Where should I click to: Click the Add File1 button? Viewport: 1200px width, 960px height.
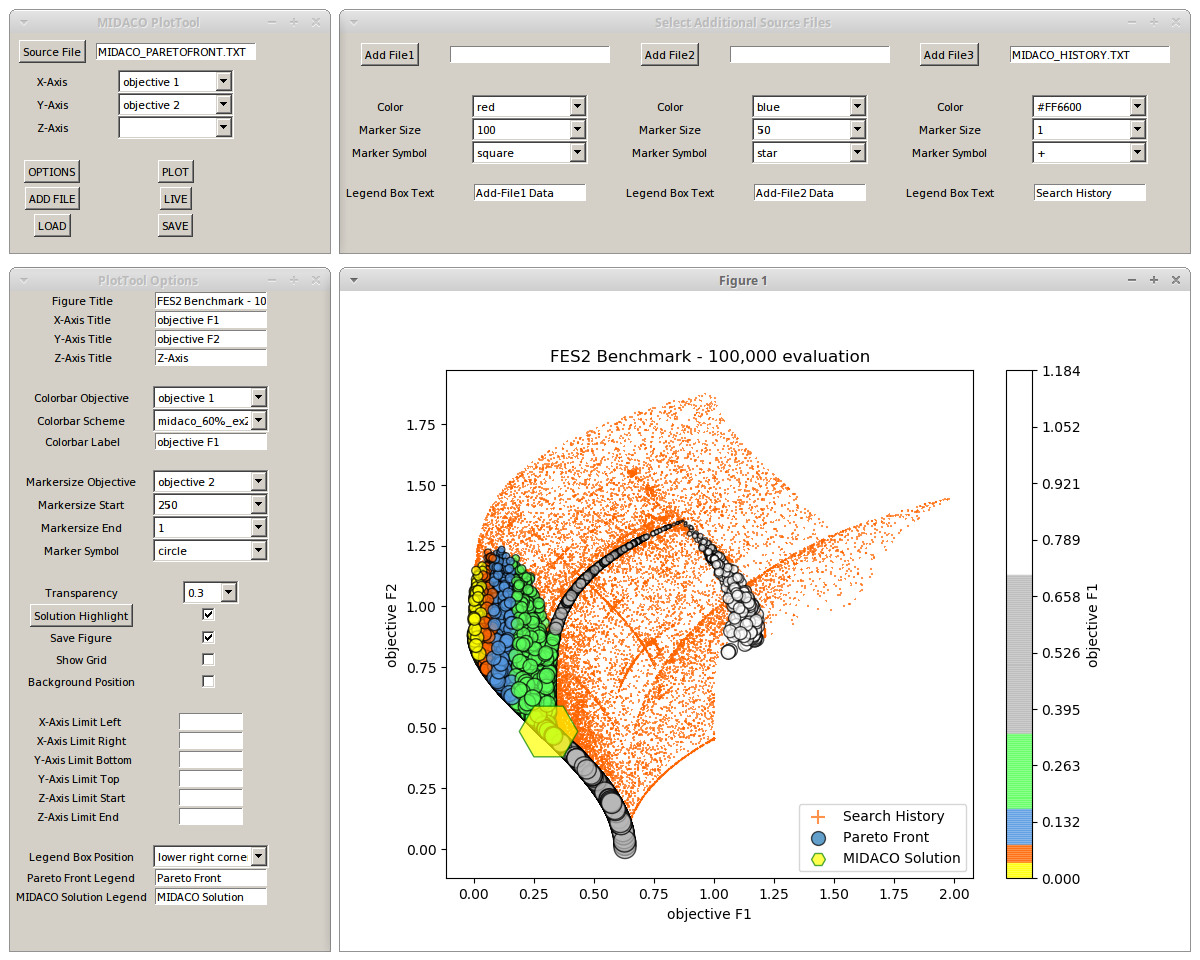click(x=389, y=55)
